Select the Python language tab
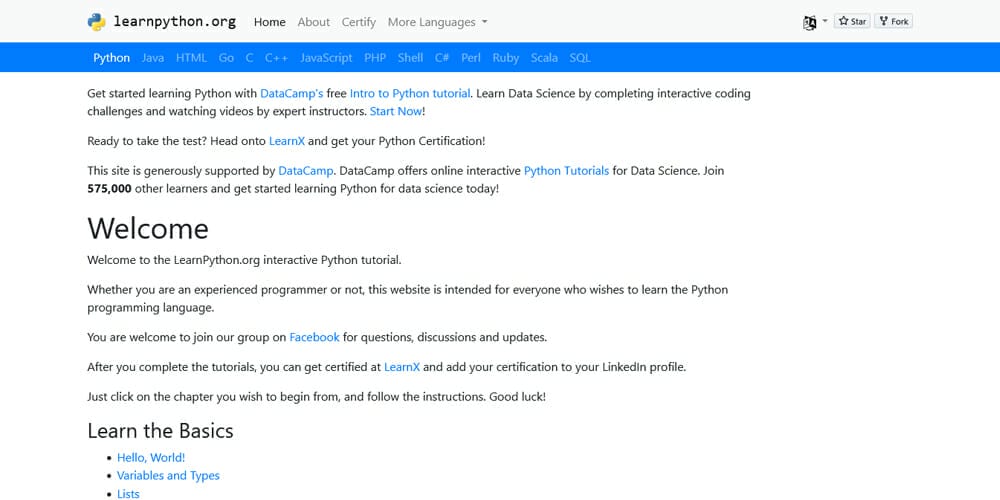The image size is (1000, 500). pos(112,57)
